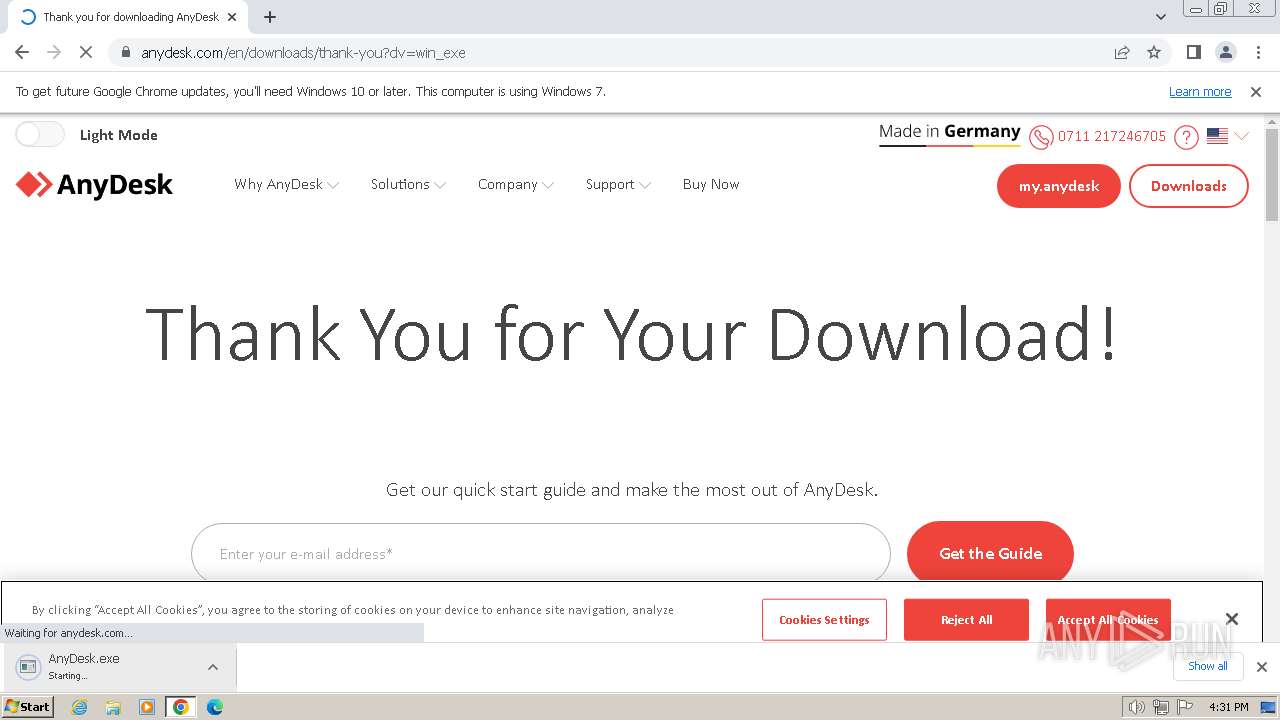Open a new browser tab

click(x=270, y=16)
